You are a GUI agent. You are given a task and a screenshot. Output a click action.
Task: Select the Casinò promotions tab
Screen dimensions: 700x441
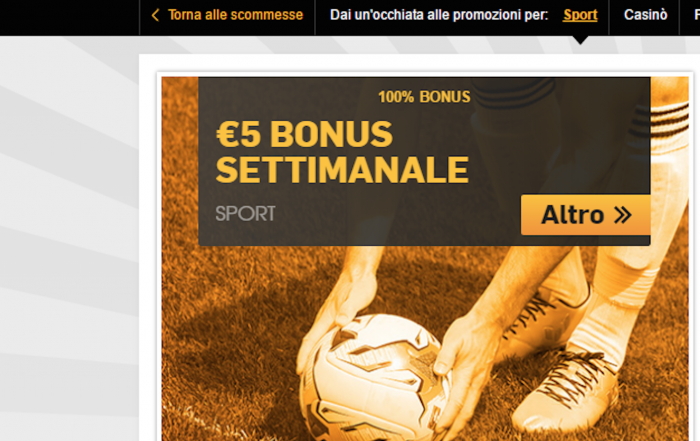646,15
